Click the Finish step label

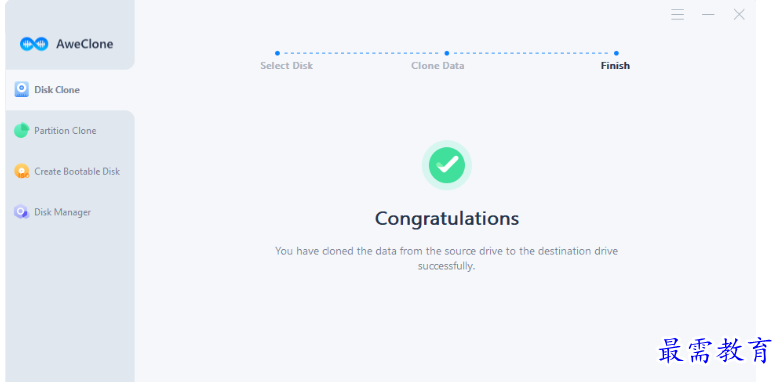(615, 66)
